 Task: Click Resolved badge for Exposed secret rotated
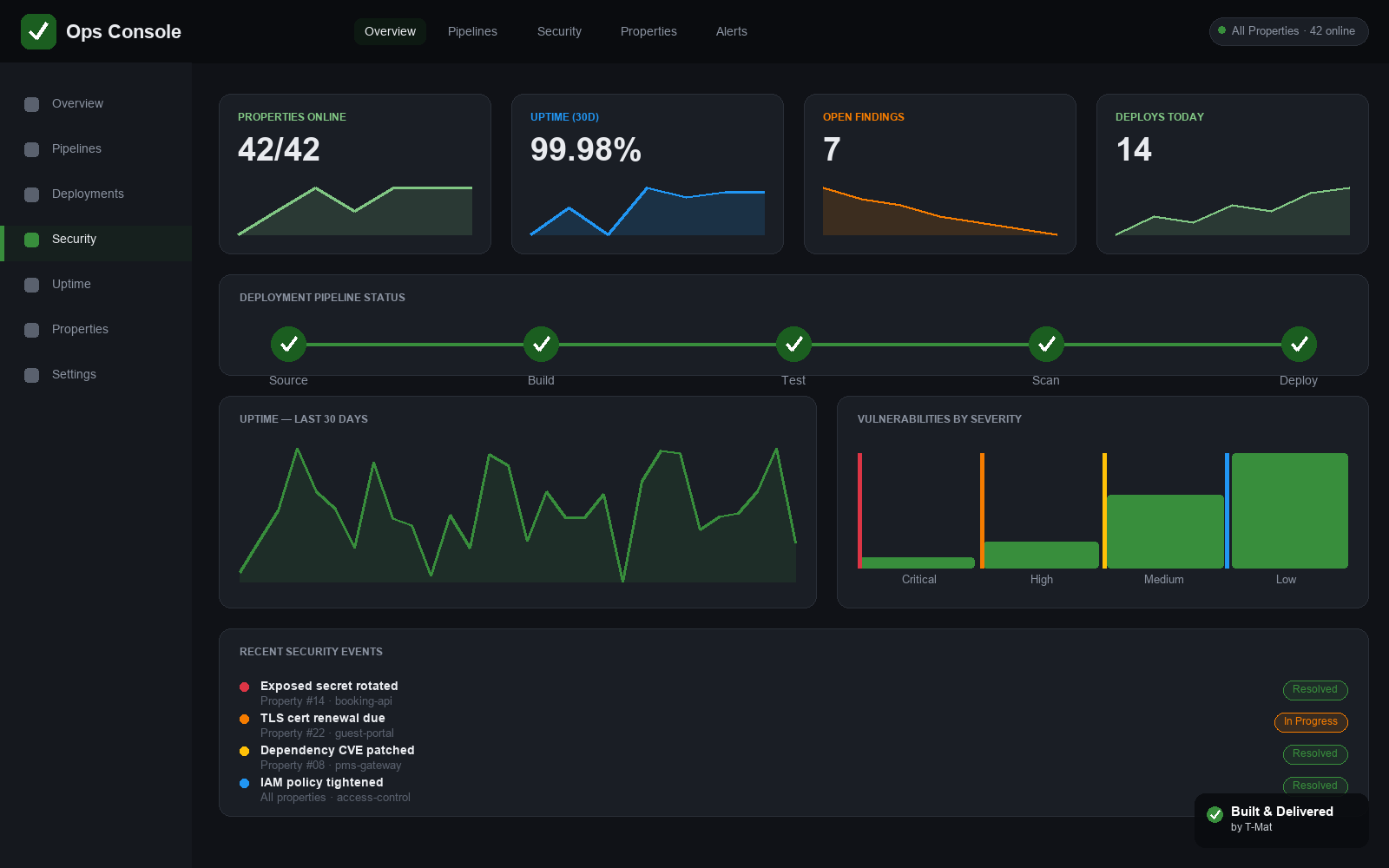tap(1315, 690)
